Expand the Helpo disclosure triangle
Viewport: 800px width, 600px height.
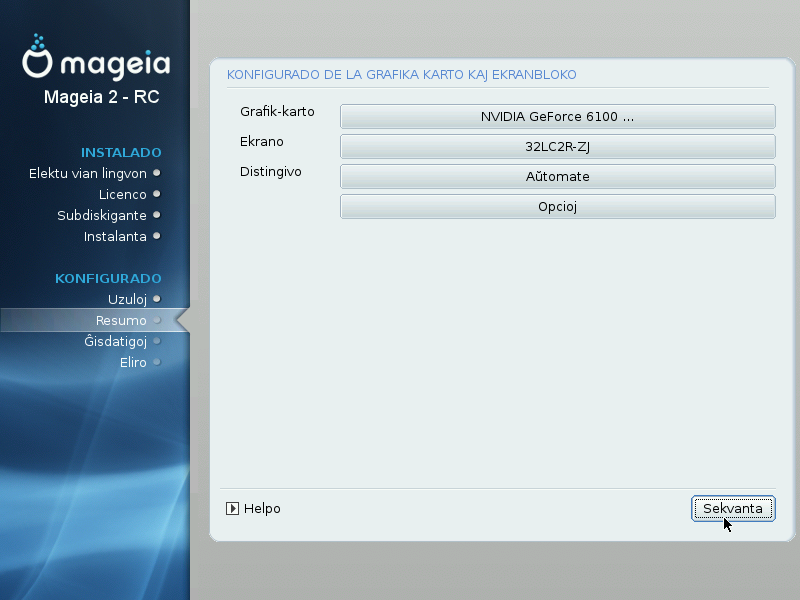click(x=232, y=509)
